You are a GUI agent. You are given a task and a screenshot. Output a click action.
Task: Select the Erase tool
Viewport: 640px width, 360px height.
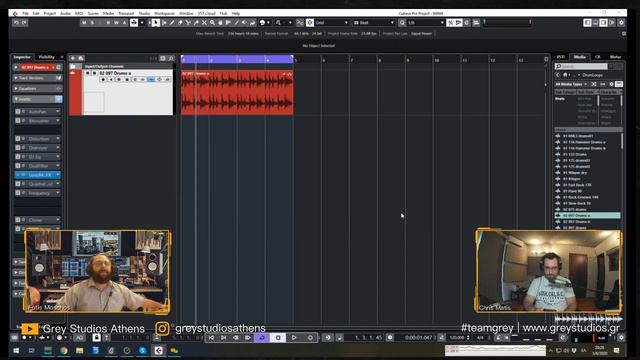(180, 23)
